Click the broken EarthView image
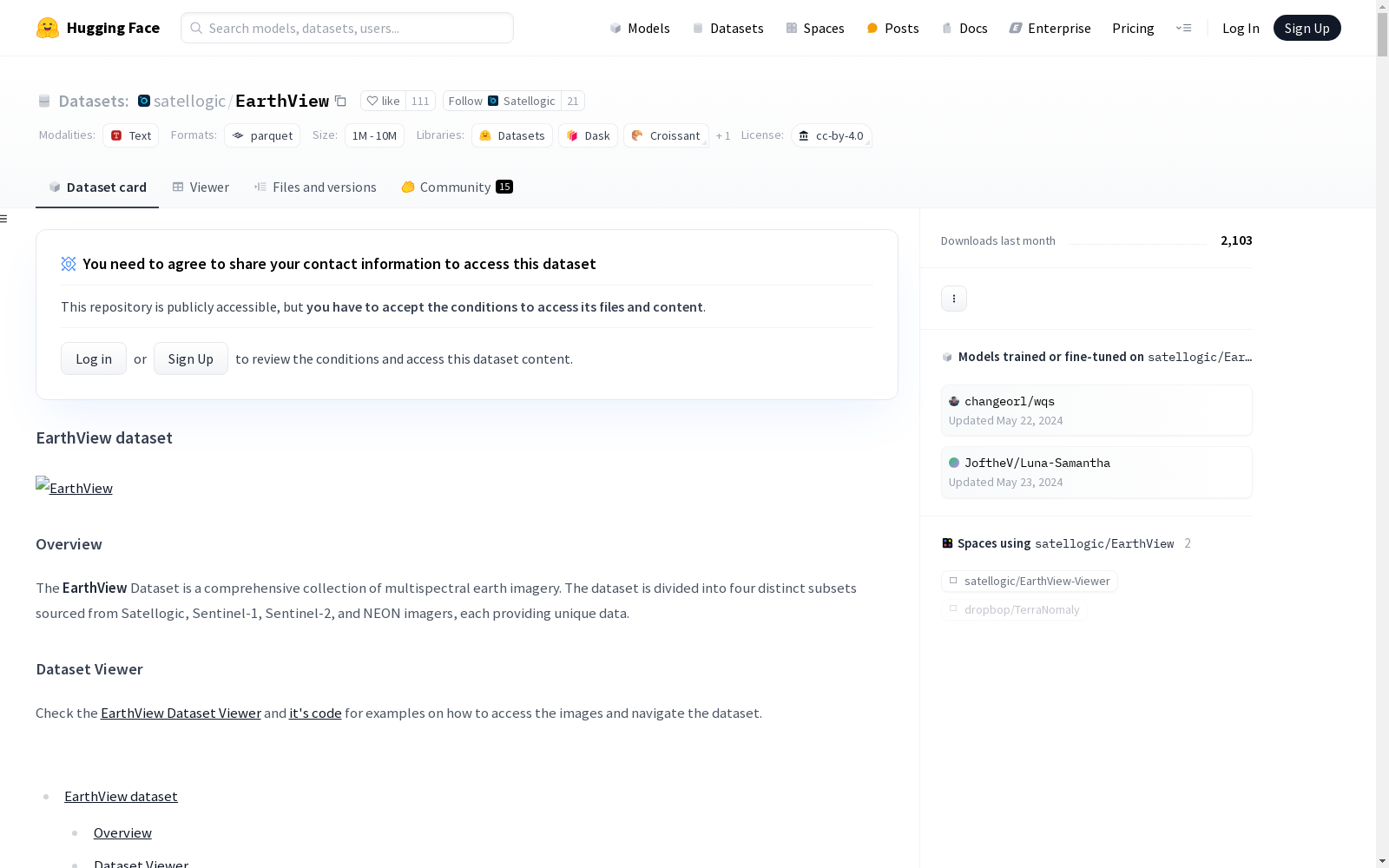Screen dimensions: 1389x868 (x=74, y=487)
